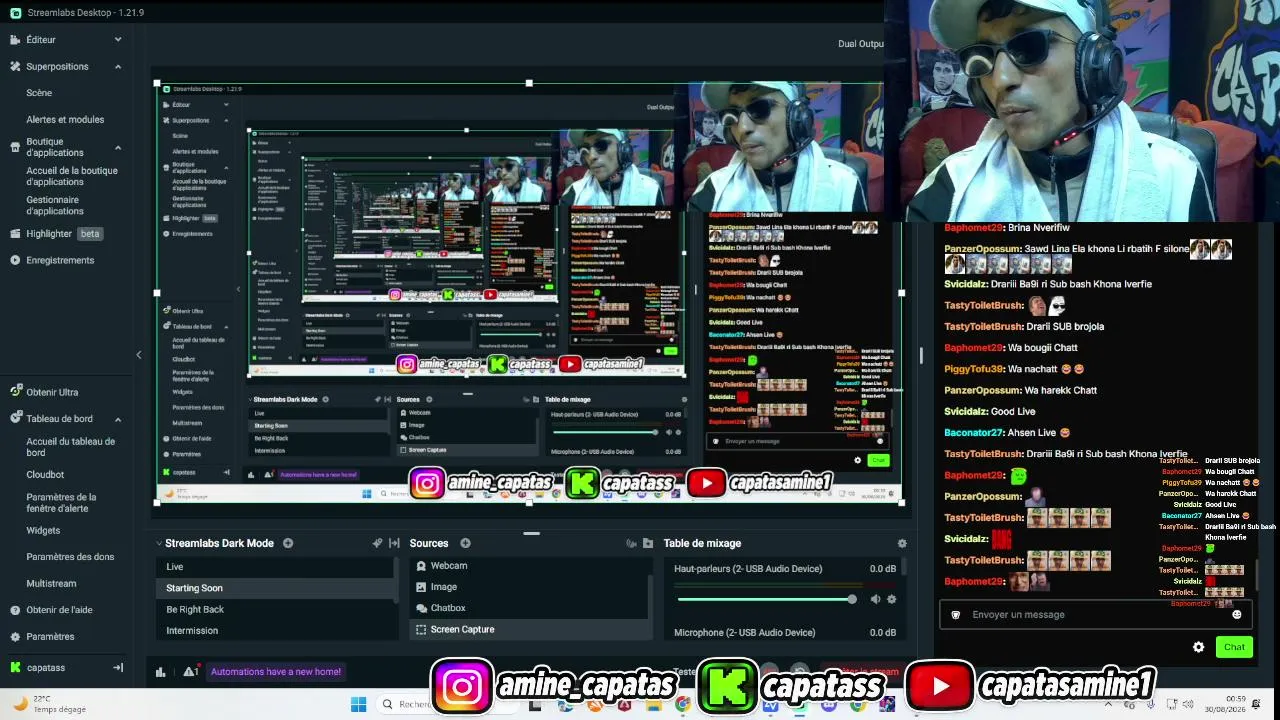Collapse the Superpositions section chevron

118,67
